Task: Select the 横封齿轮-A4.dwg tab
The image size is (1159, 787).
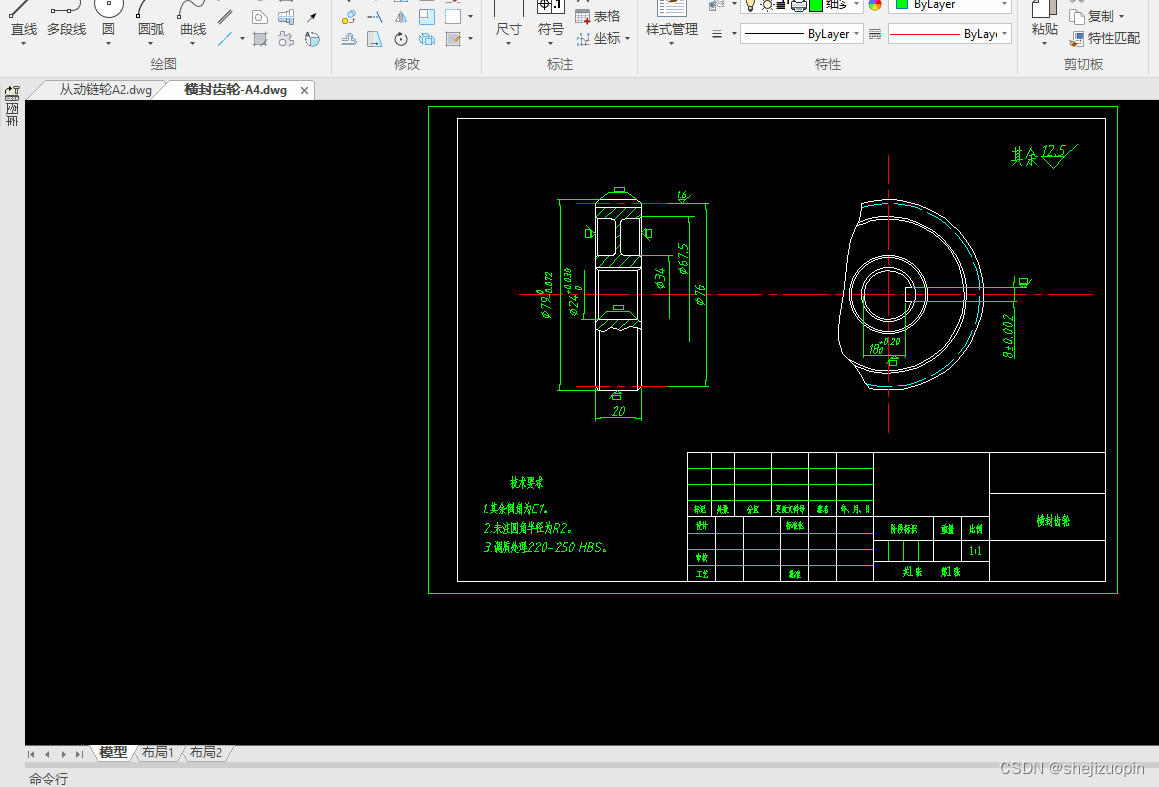Action: point(235,90)
